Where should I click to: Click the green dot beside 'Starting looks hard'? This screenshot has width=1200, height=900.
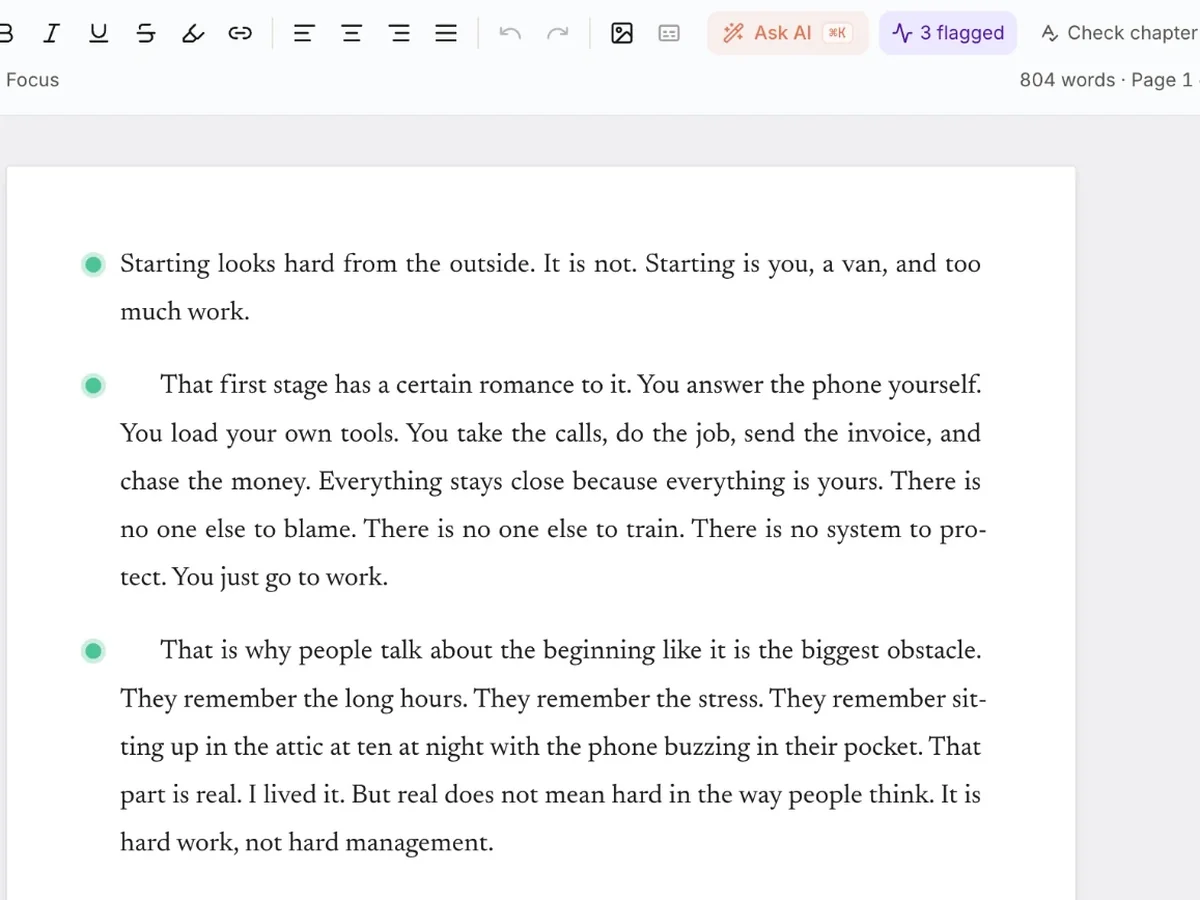pos(93,265)
